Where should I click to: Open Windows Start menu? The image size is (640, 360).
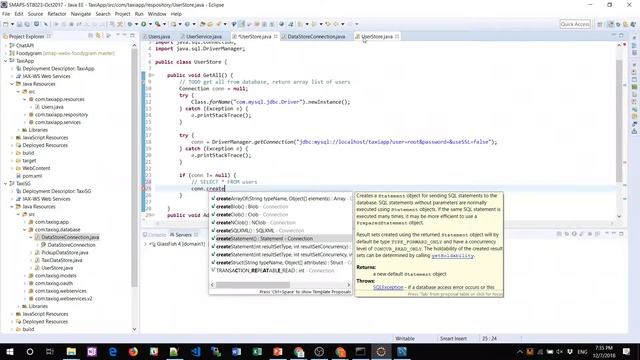click(9, 351)
